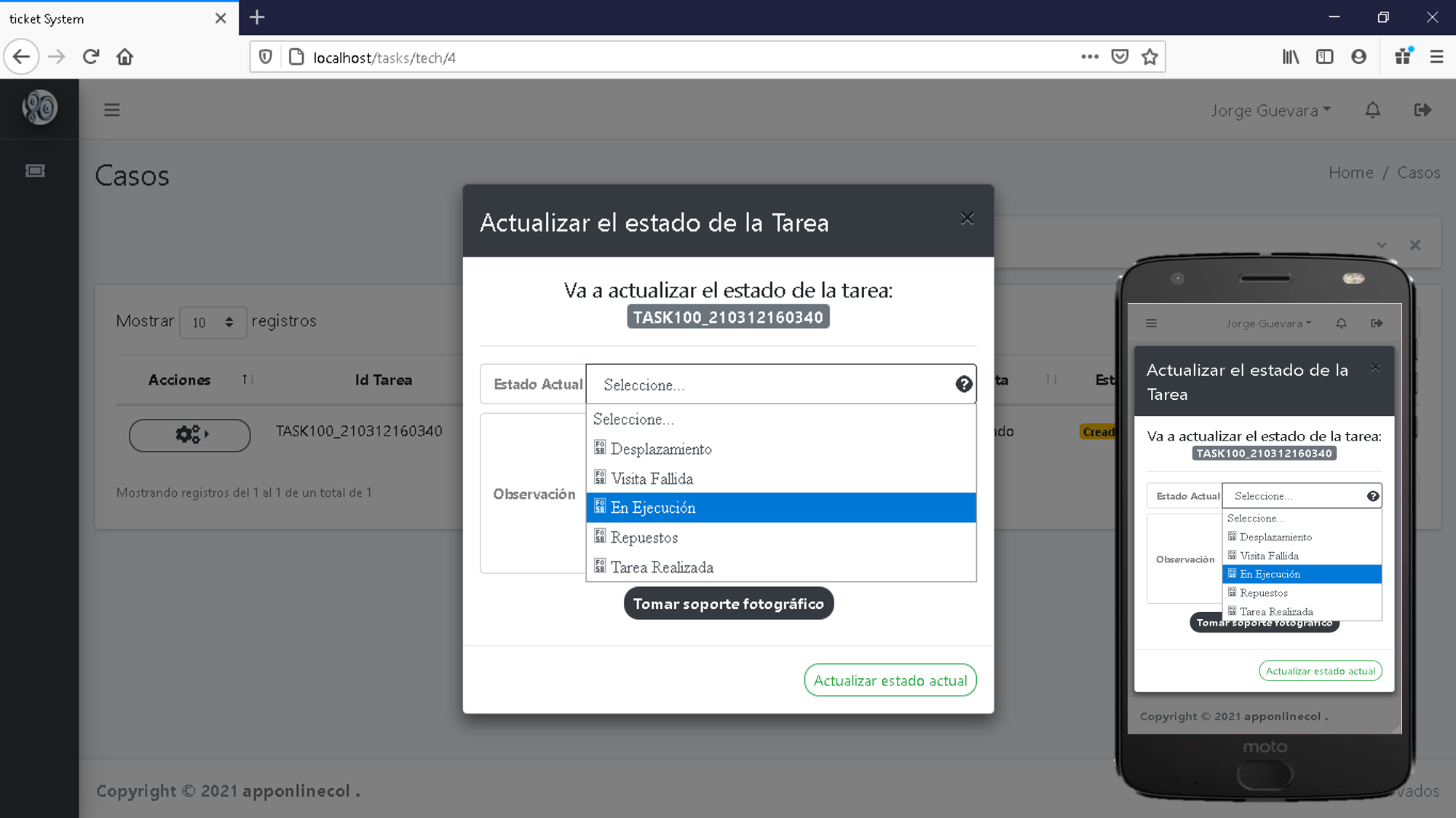1456x818 pixels.
Task: Choose the Seleccione... placeholder option
Action: pos(780,420)
